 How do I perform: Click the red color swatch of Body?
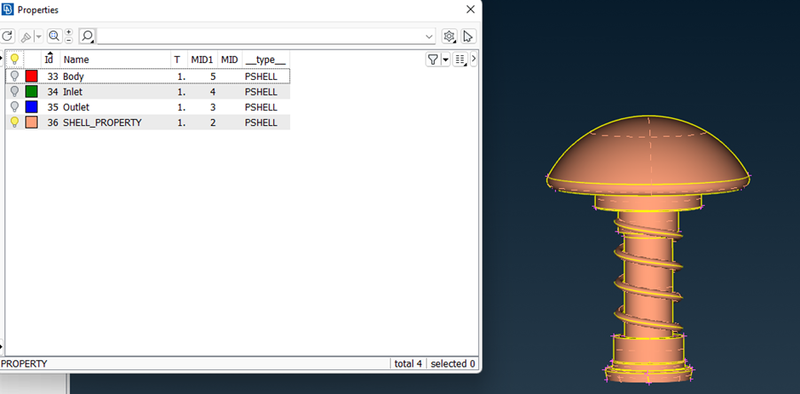(32, 76)
